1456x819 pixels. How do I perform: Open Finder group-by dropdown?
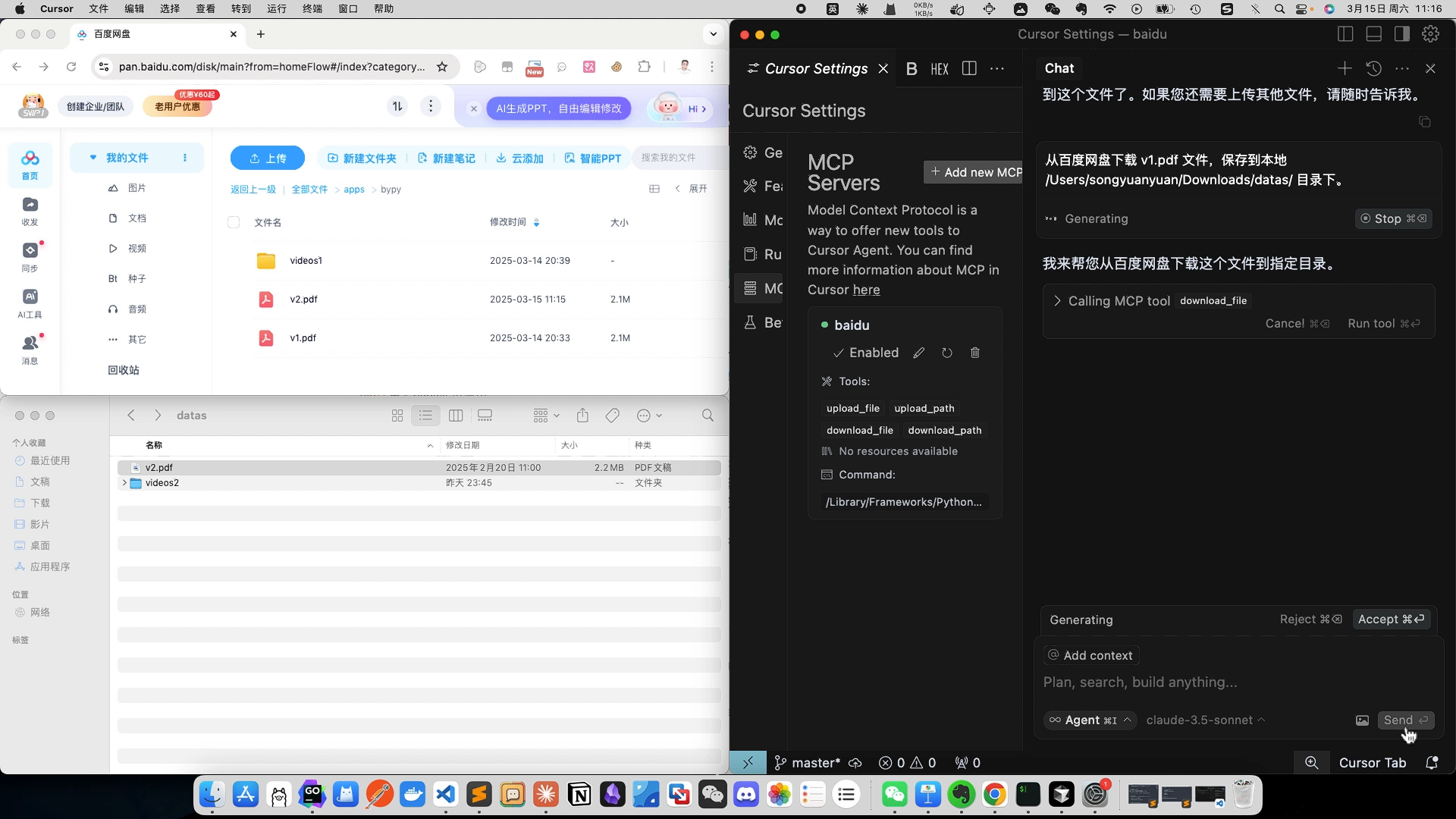tap(546, 416)
